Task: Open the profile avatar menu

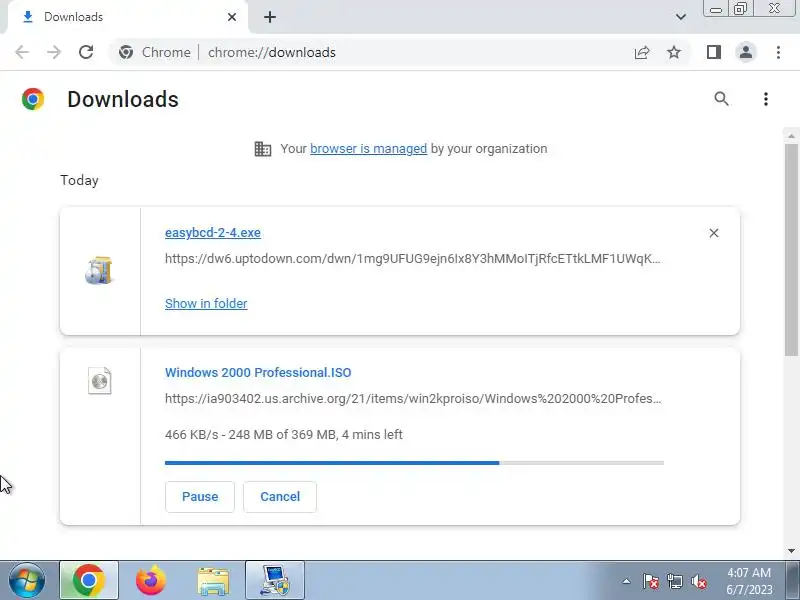Action: 745,52
